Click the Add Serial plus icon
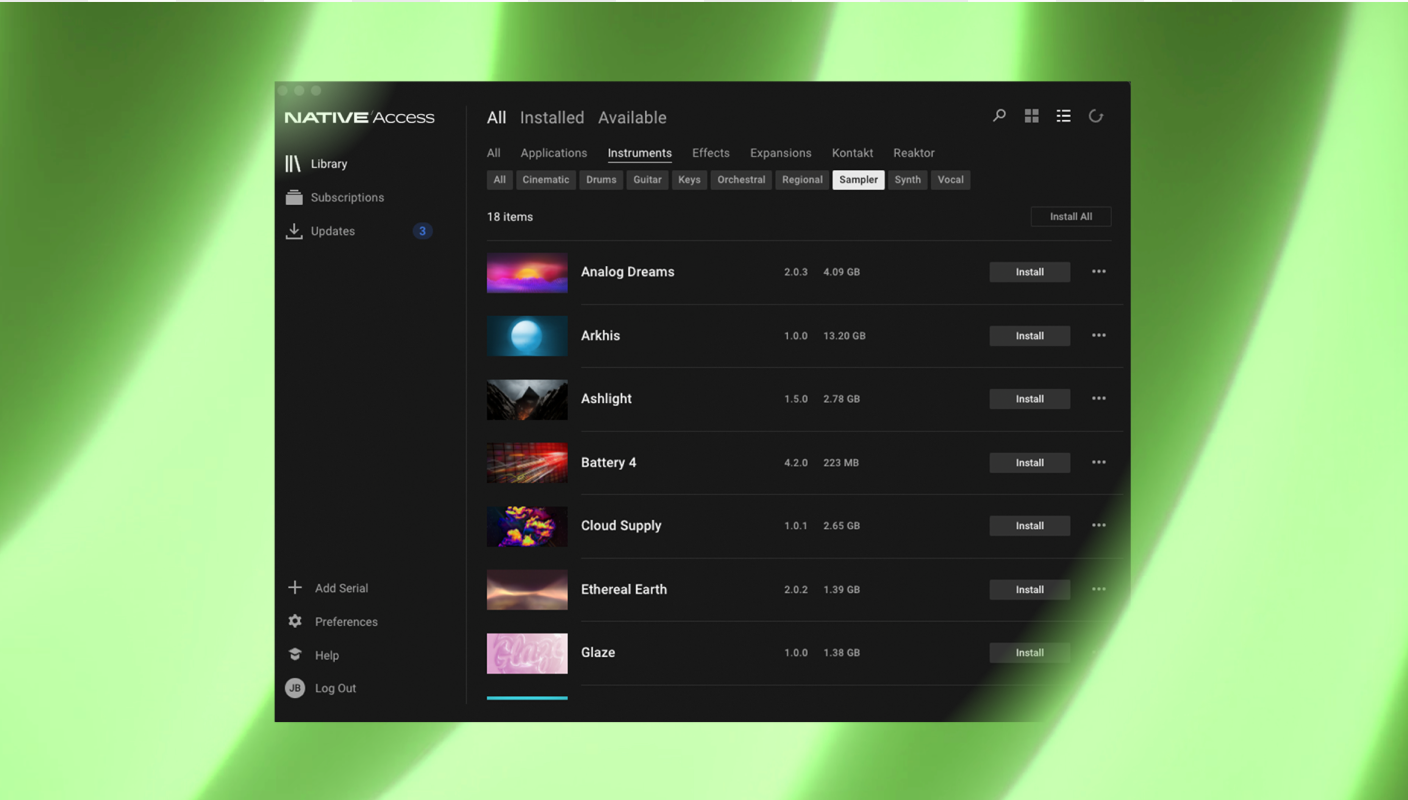 (295, 588)
